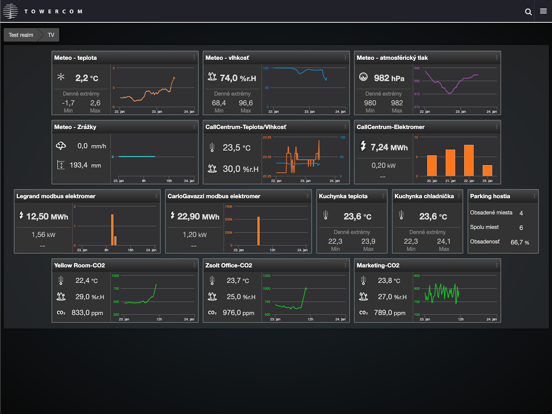
Task: Click thermometer icon in Yellow Room-CO2
Action: tap(61, 281)
